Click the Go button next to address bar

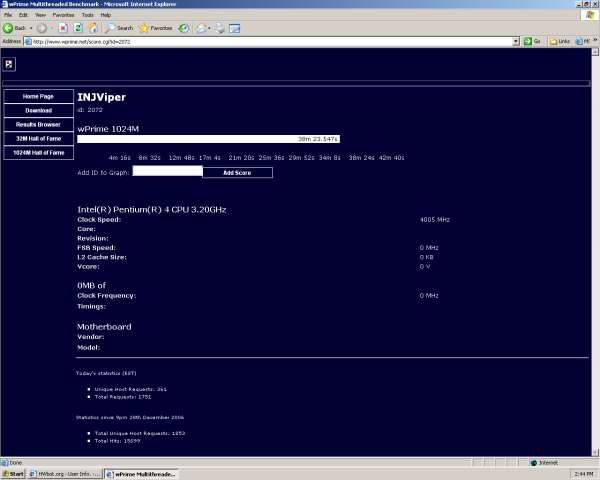coord(532,41)
